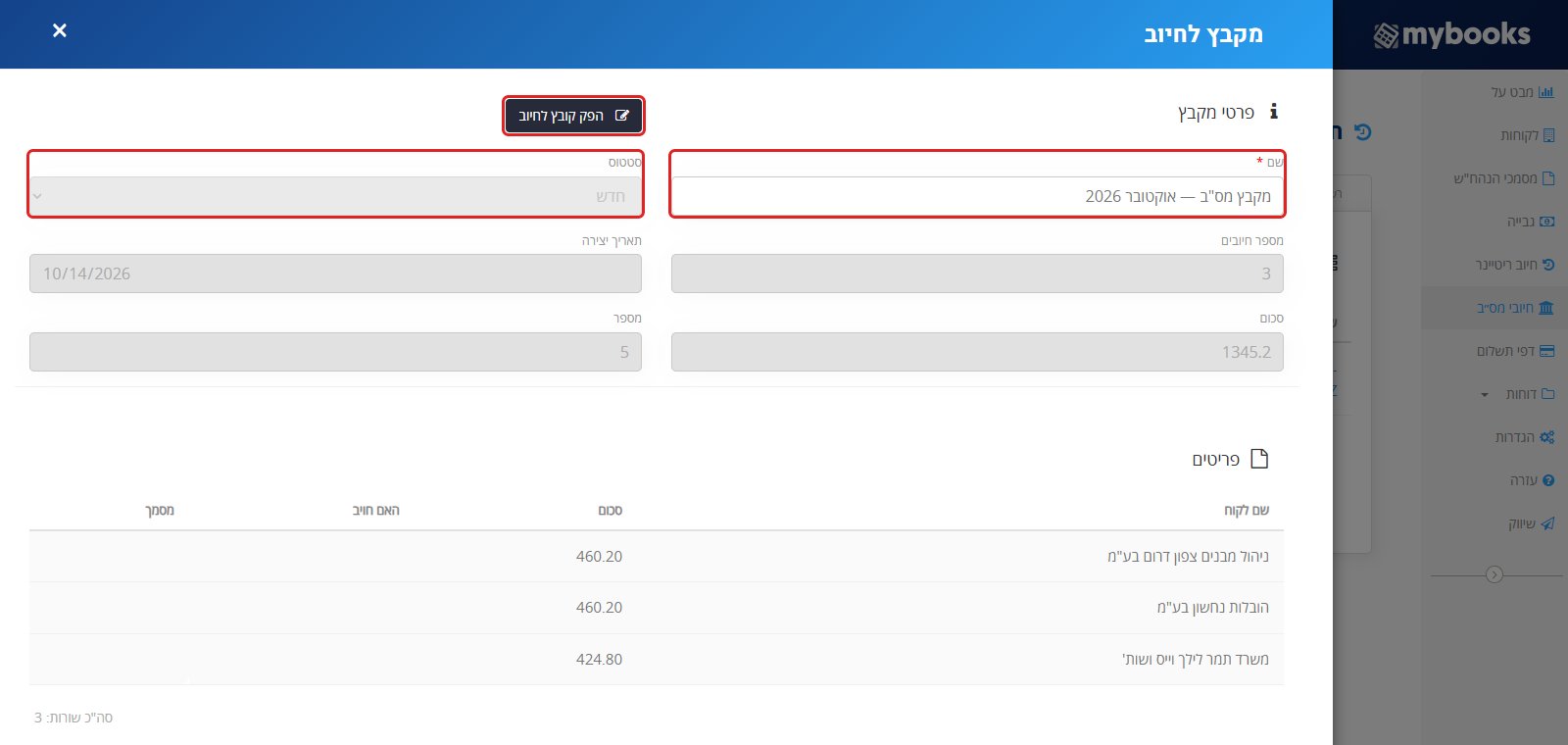Open the סטטוס status dropdown
This screenshot has height=745, width=1568.
(335, 196)
